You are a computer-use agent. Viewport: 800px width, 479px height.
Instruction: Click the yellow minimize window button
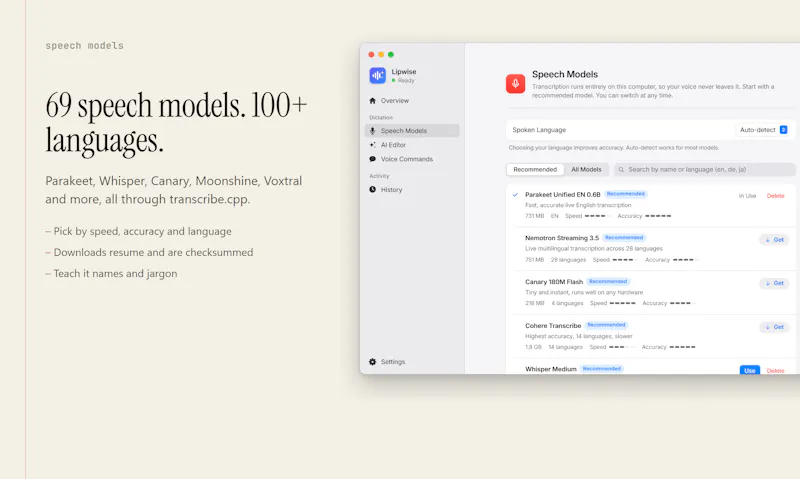[381, 55]
